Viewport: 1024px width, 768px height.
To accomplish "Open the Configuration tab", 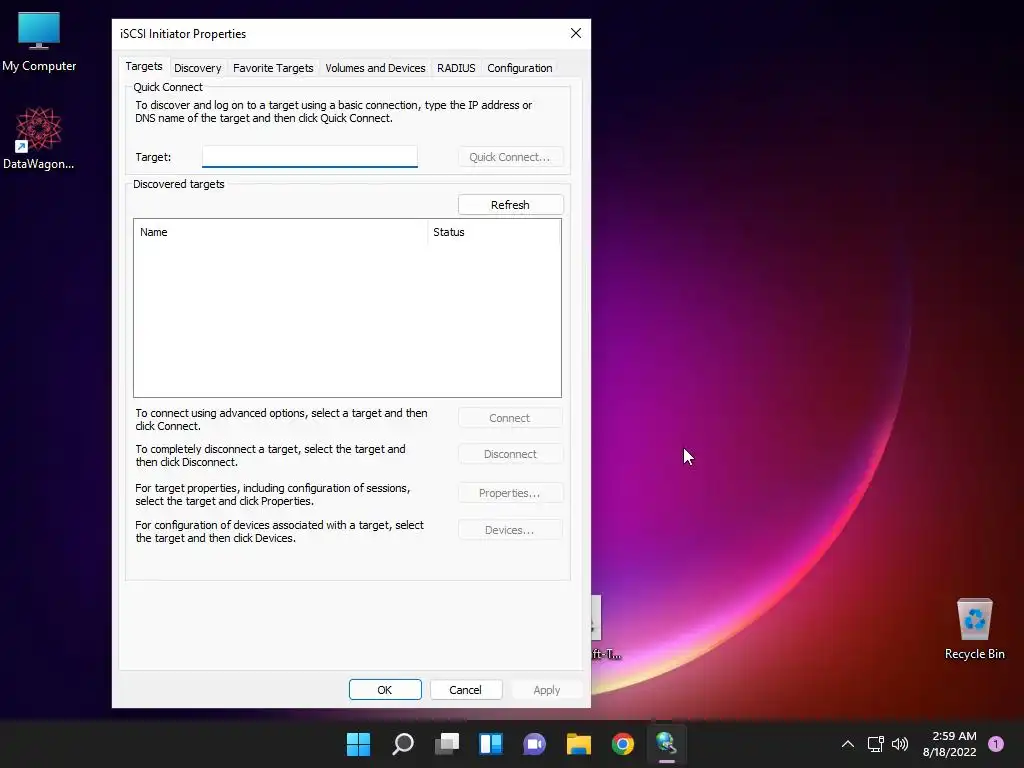I will point(520,68).
